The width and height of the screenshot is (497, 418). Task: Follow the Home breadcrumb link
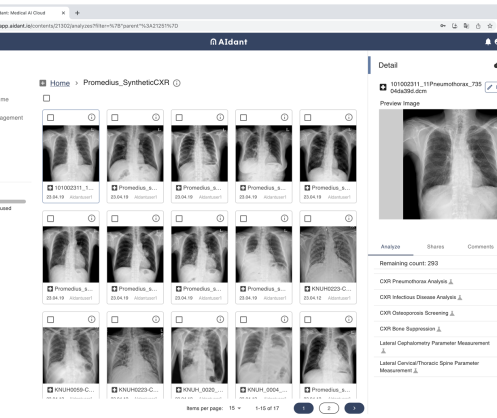60,83
